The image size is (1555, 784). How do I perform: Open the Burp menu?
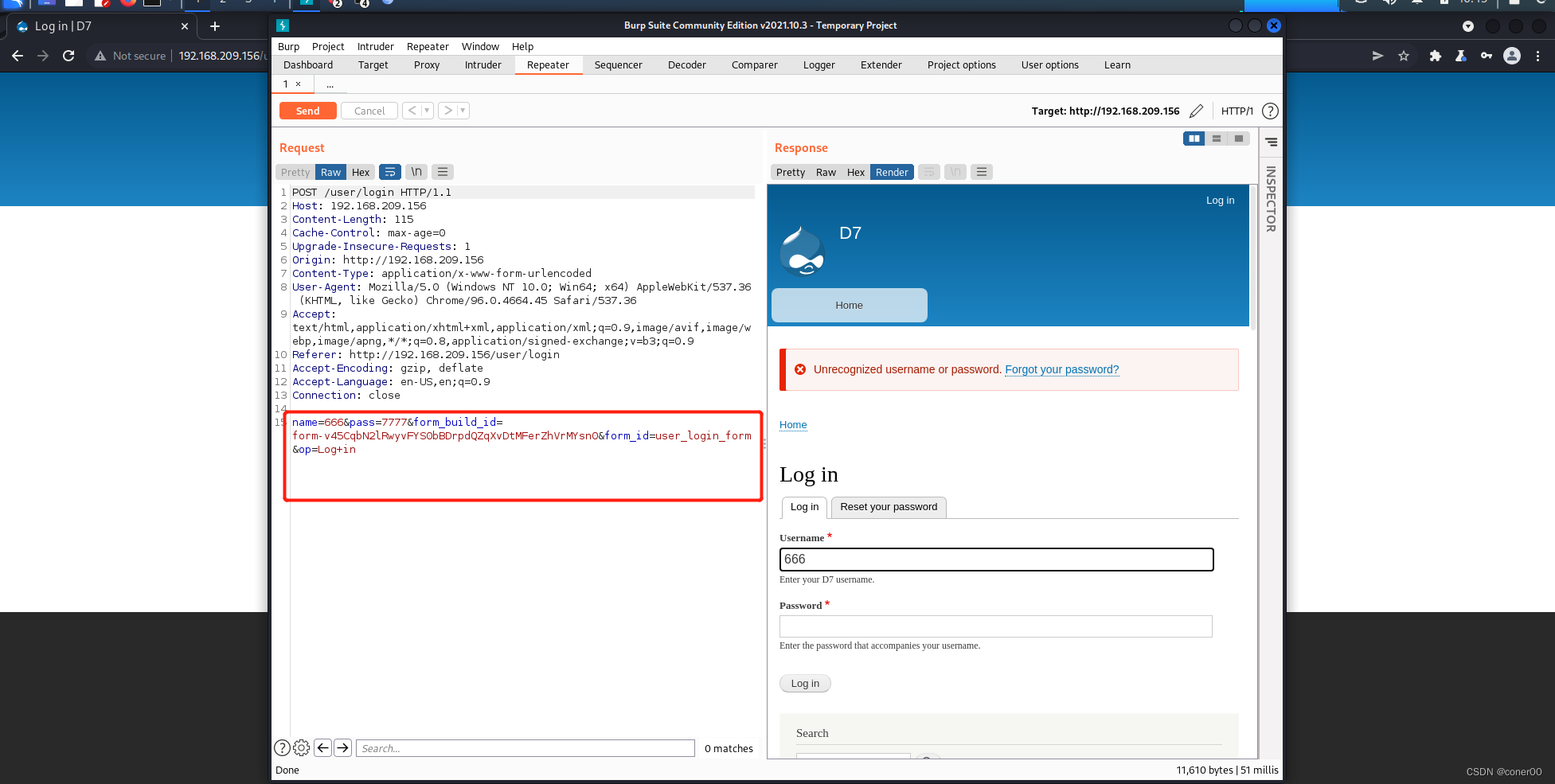click(x=288, y=46)
